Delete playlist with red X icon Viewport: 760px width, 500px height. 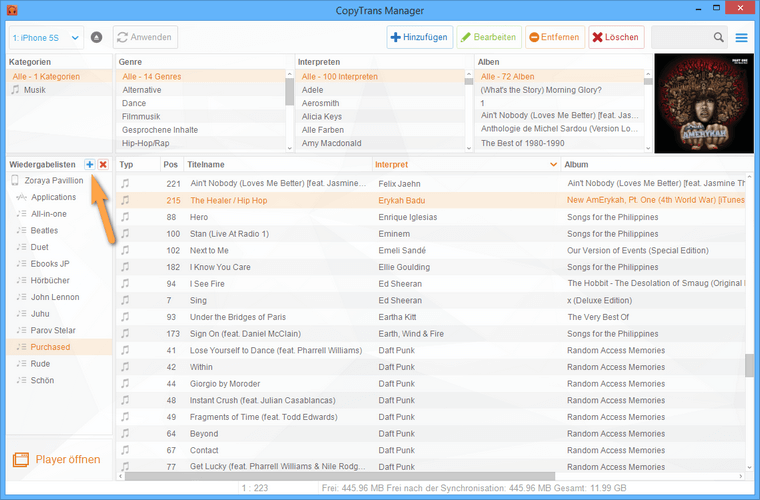103,165
